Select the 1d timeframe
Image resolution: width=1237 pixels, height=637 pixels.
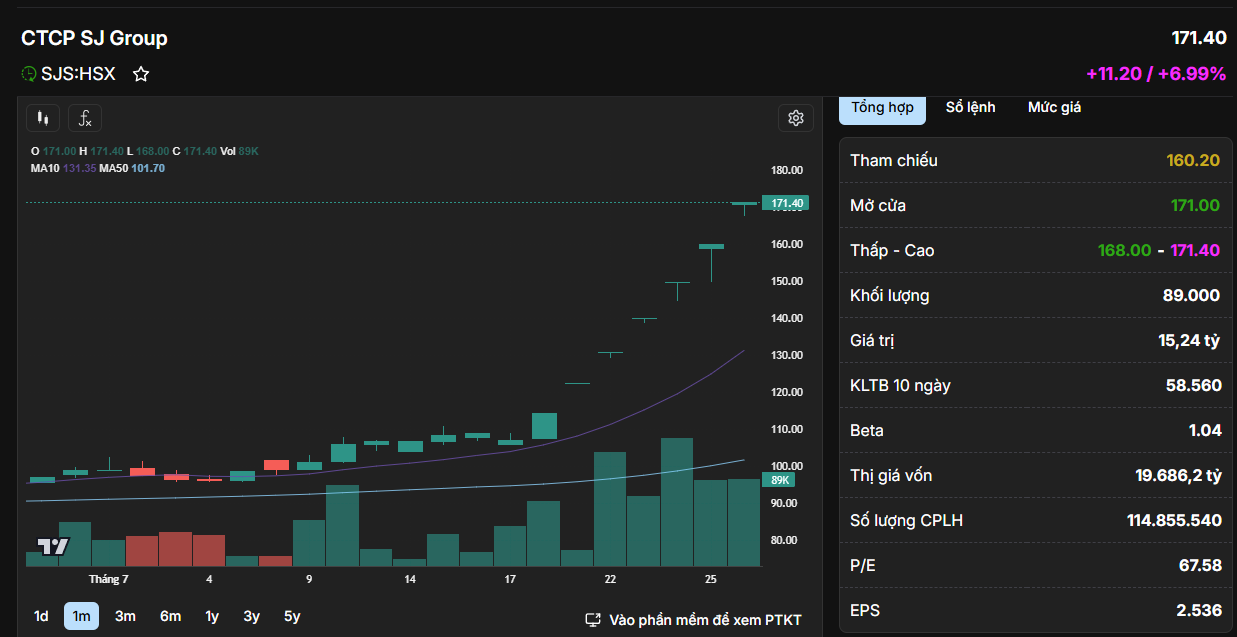point(41,616)
